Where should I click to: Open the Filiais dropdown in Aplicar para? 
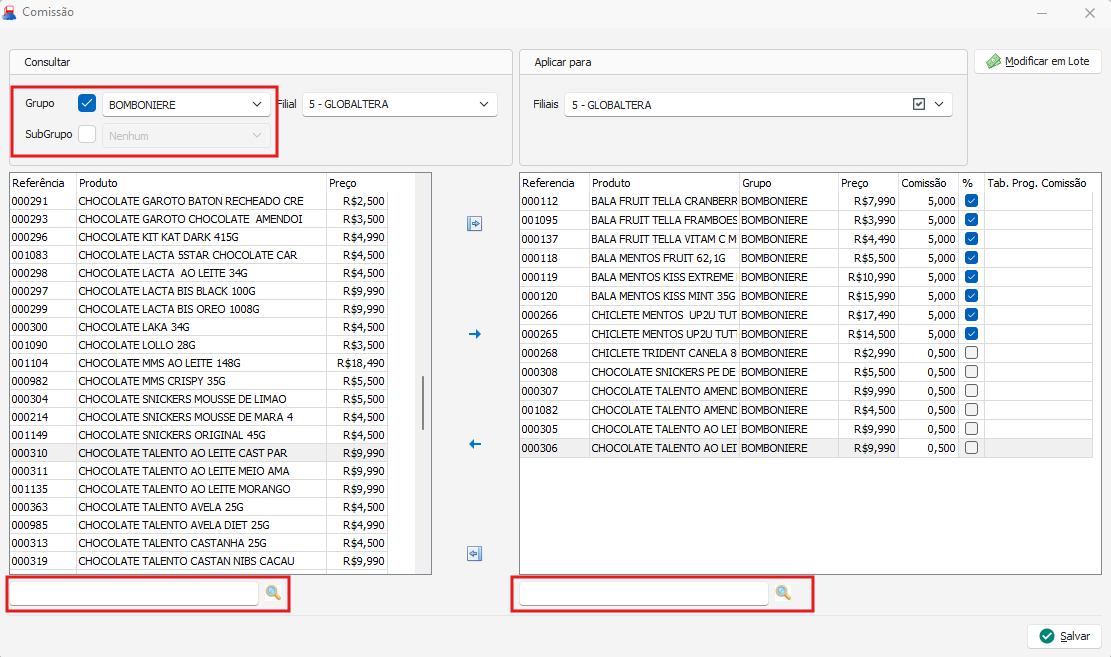939,104
